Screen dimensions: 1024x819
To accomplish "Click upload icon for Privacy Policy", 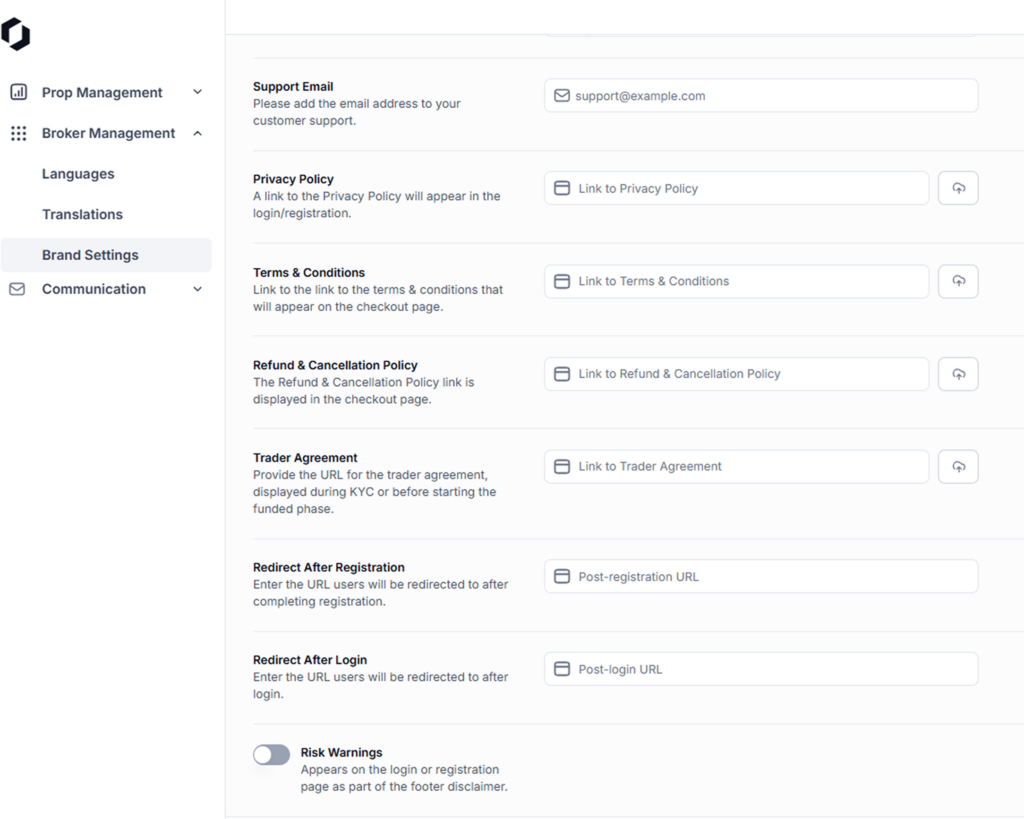I will click(x=958, y=188).
